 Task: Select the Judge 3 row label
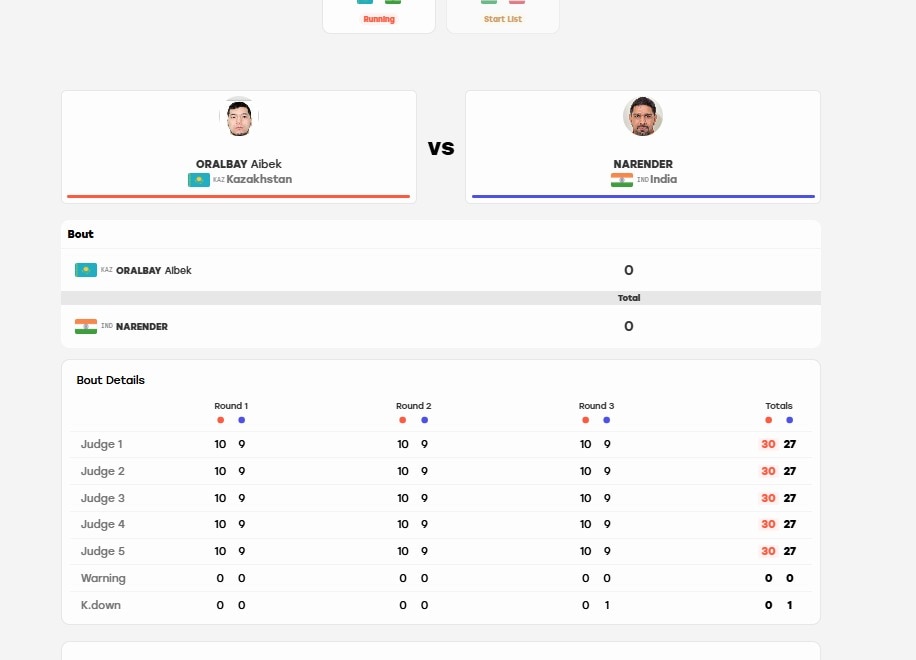pos(102,498)
